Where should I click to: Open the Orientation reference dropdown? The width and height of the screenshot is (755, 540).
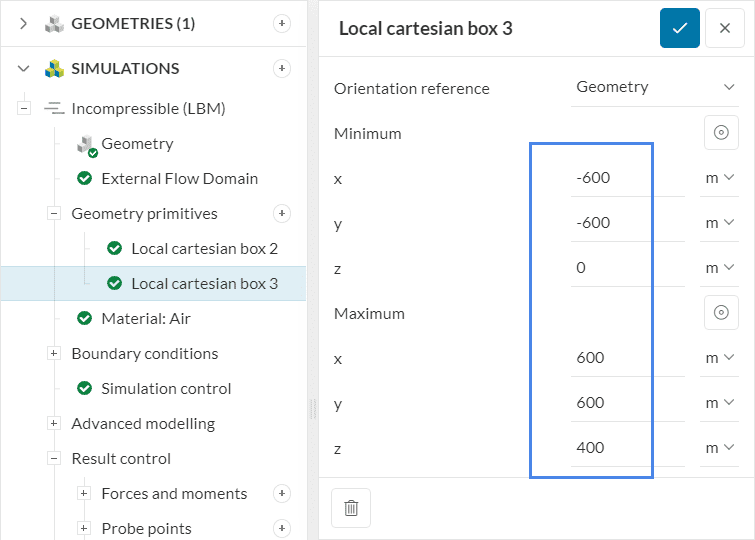pos(655,87)
